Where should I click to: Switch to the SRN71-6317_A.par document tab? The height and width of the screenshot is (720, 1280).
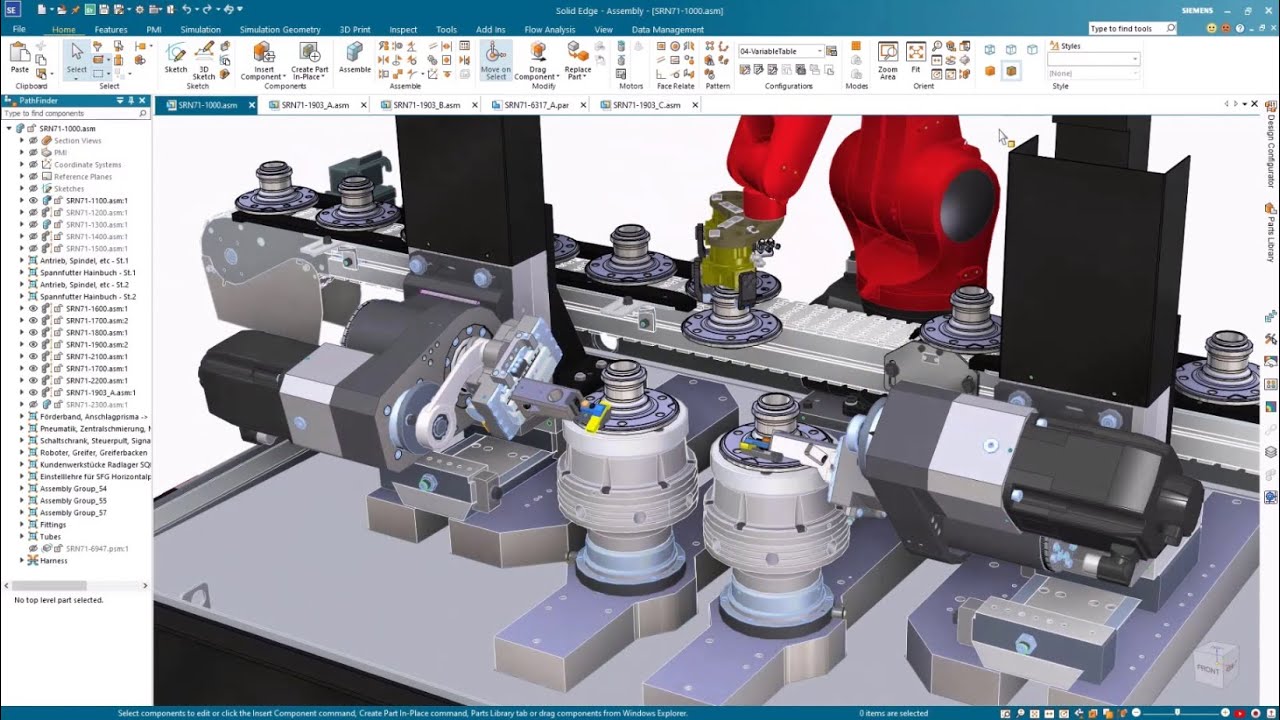click(x=536, y=105)
